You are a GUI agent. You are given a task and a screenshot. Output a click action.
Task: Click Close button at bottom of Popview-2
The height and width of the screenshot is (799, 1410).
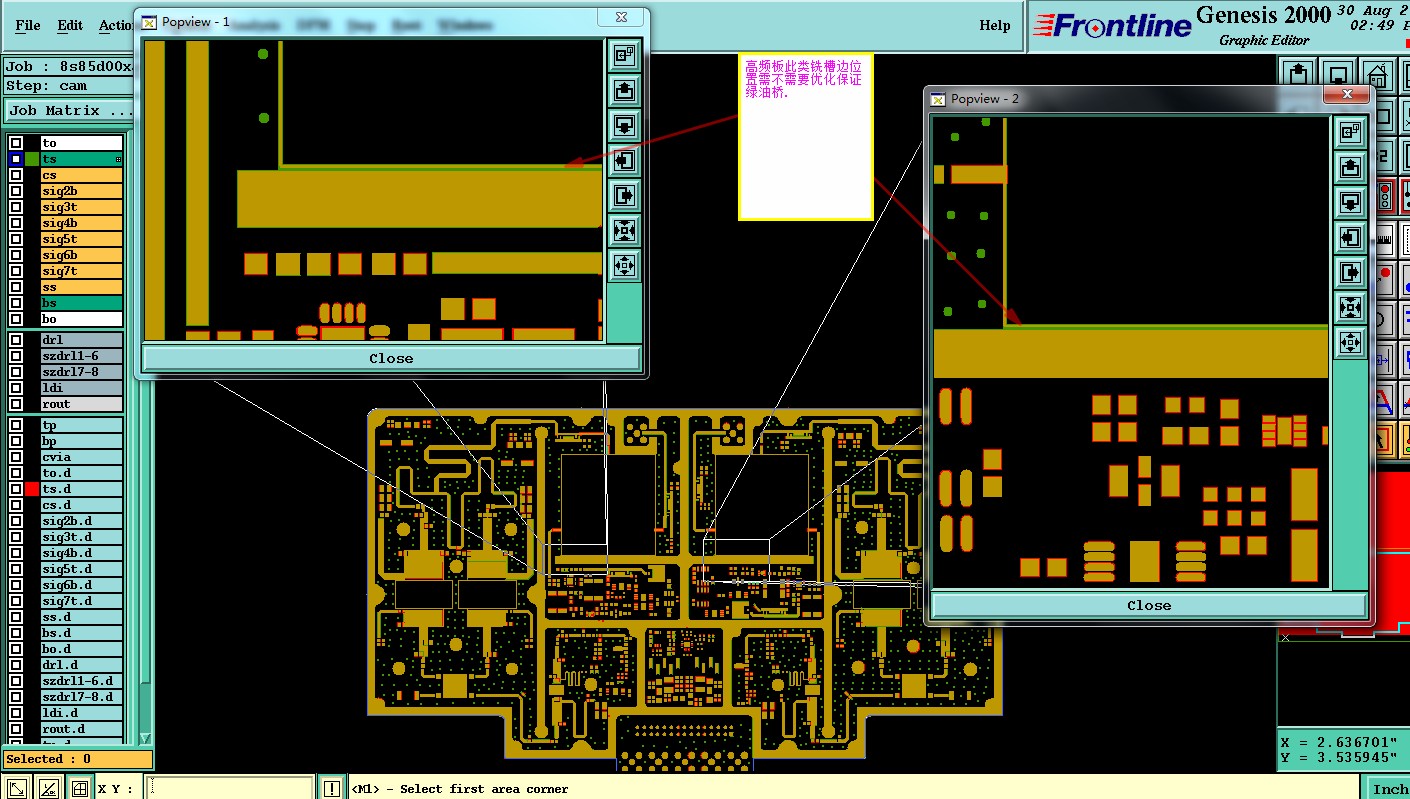(1149, 605)
